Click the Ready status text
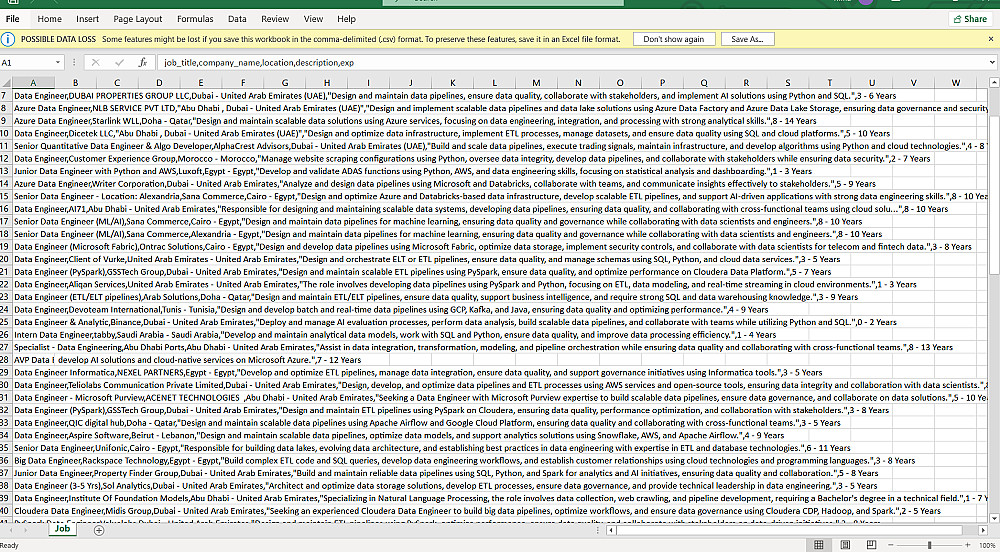1000x552 pixels. pos(10,546)
